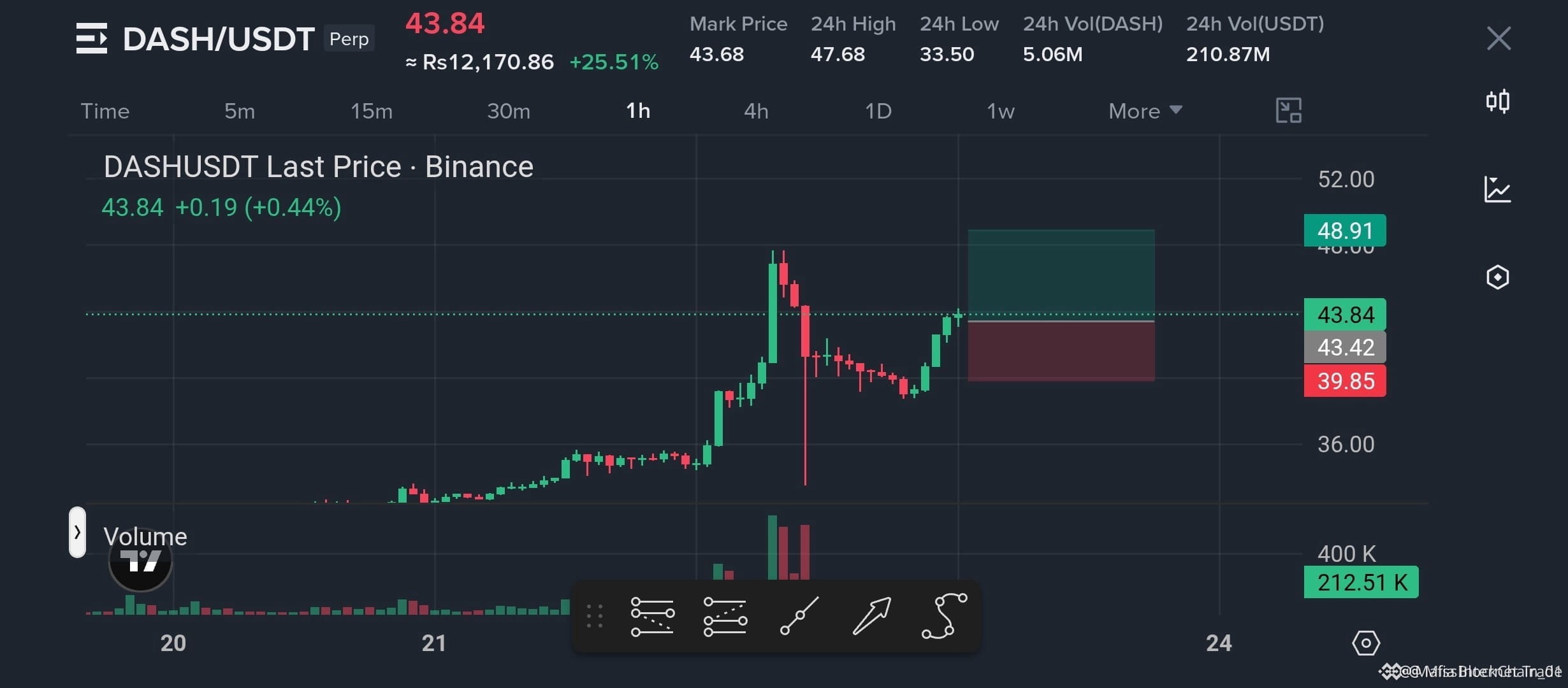
Task: Click the date label 20 on time axis
Action: 173,643
